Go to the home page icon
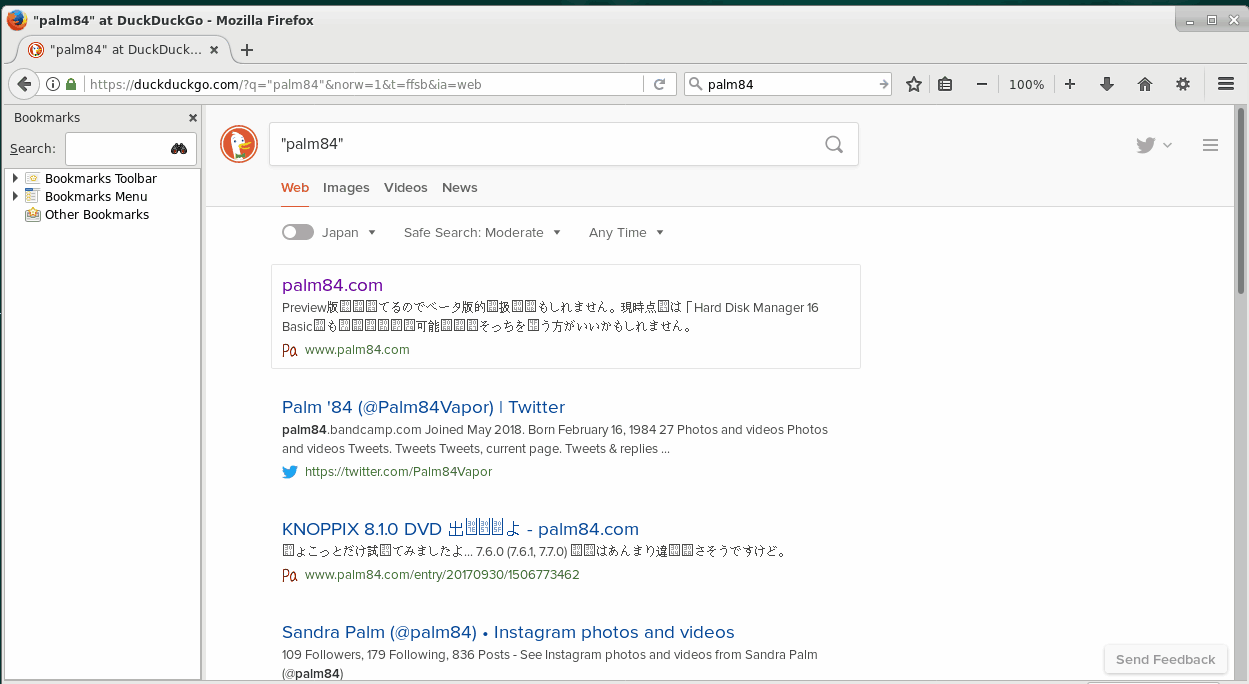This screenshot has height=684, width=1249. tap(1145, 85)
